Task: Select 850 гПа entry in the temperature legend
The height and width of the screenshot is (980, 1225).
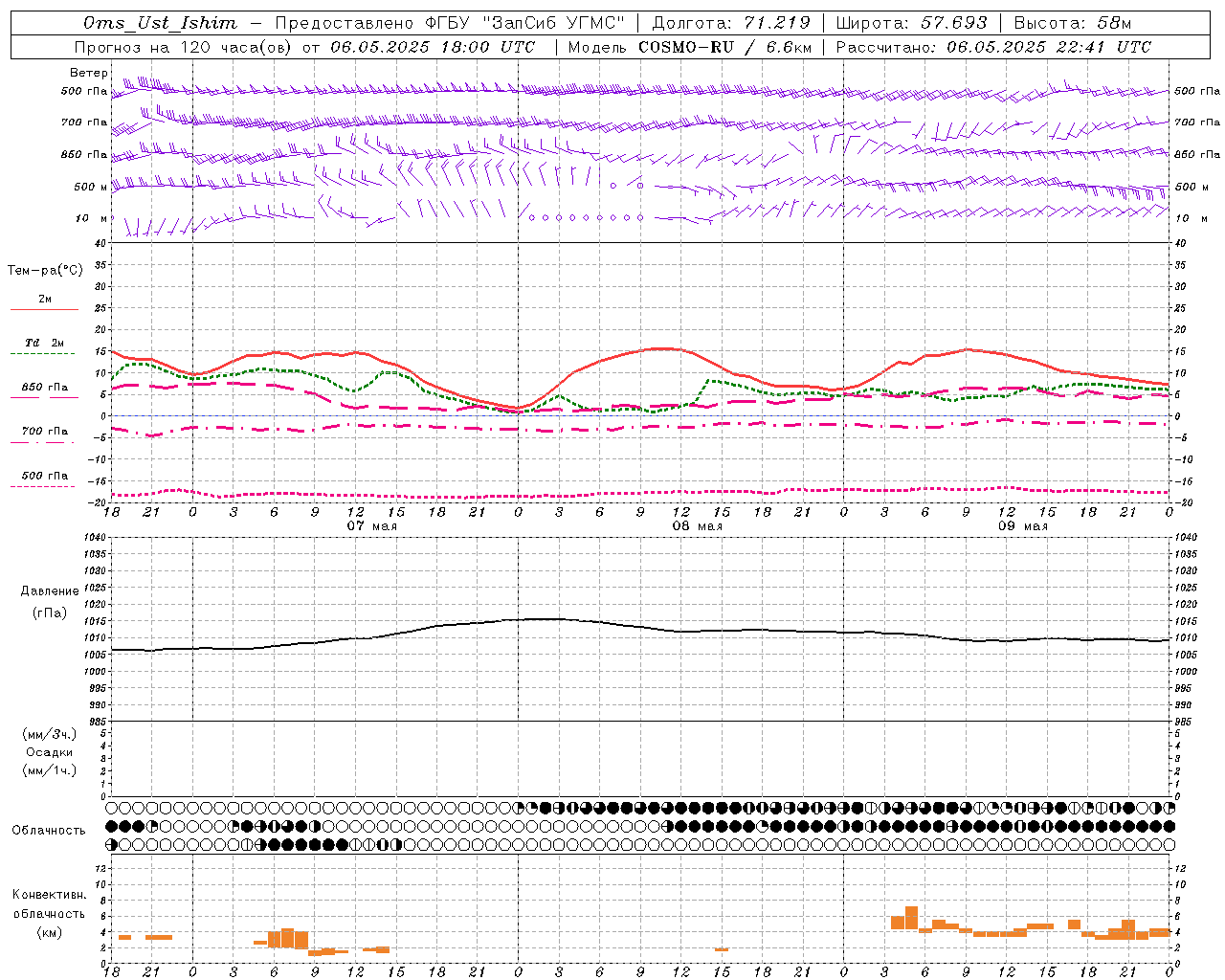Action: pos(45,387)
